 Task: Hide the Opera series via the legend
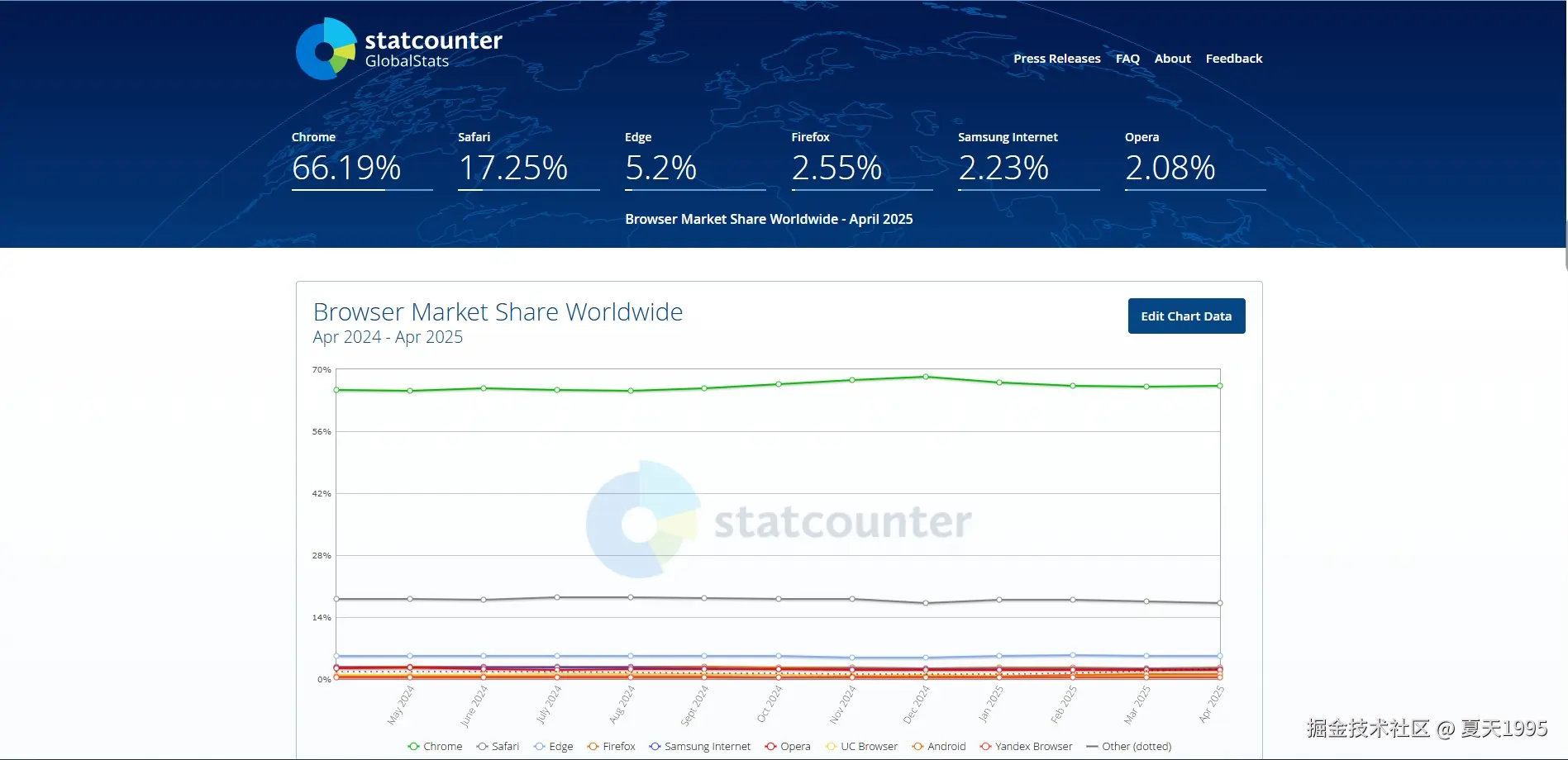coord(787,746)
